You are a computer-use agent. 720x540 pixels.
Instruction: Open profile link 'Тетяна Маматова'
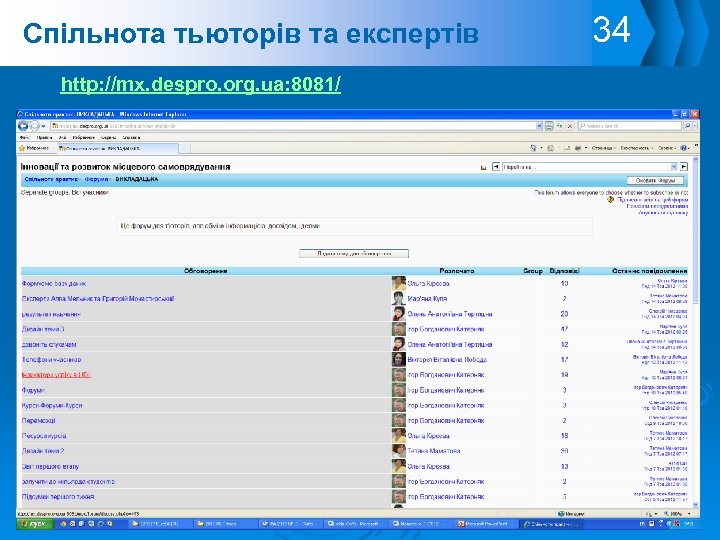tap(433, 451)
